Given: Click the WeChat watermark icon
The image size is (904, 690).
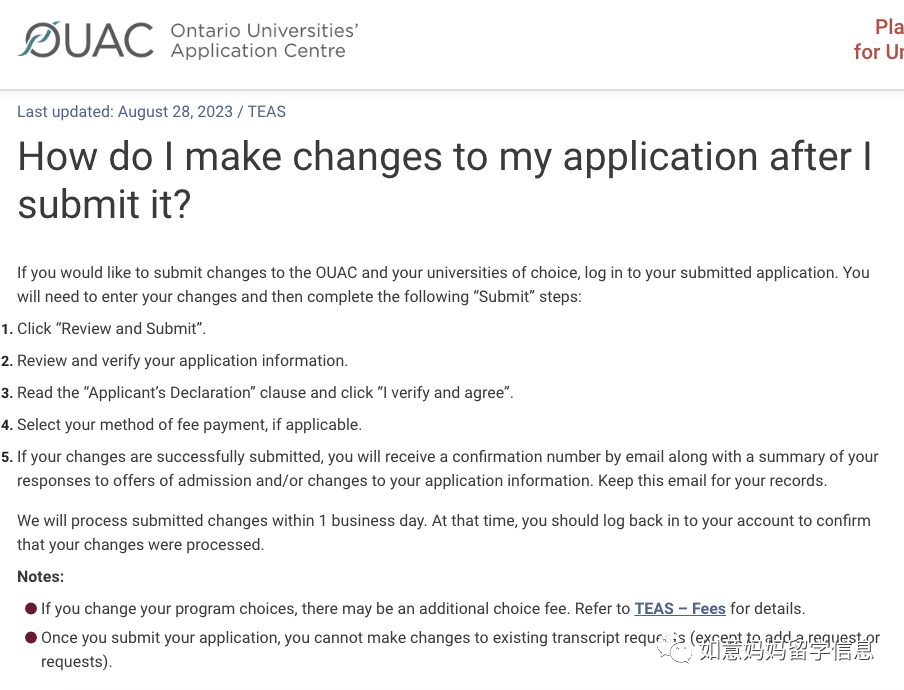Looking at the screenshot, I should click(675, 650).
